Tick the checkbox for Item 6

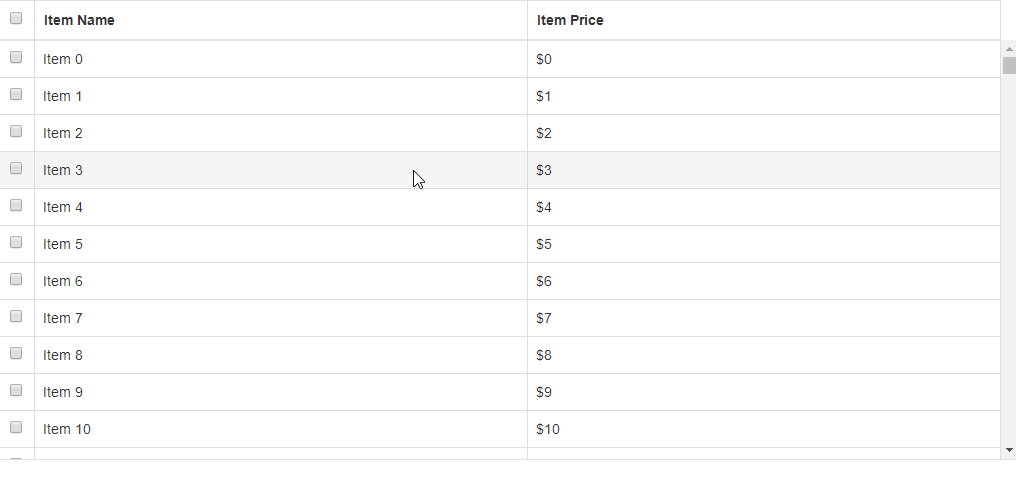(x=16, y=280)
